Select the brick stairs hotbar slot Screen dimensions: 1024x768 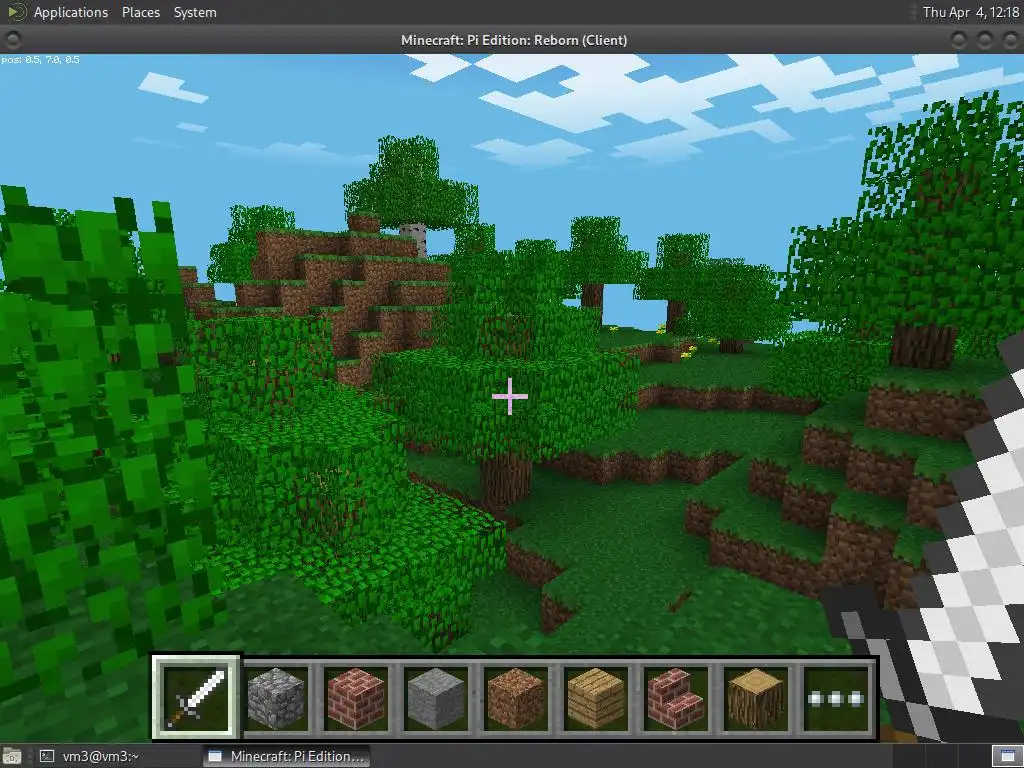675,697
